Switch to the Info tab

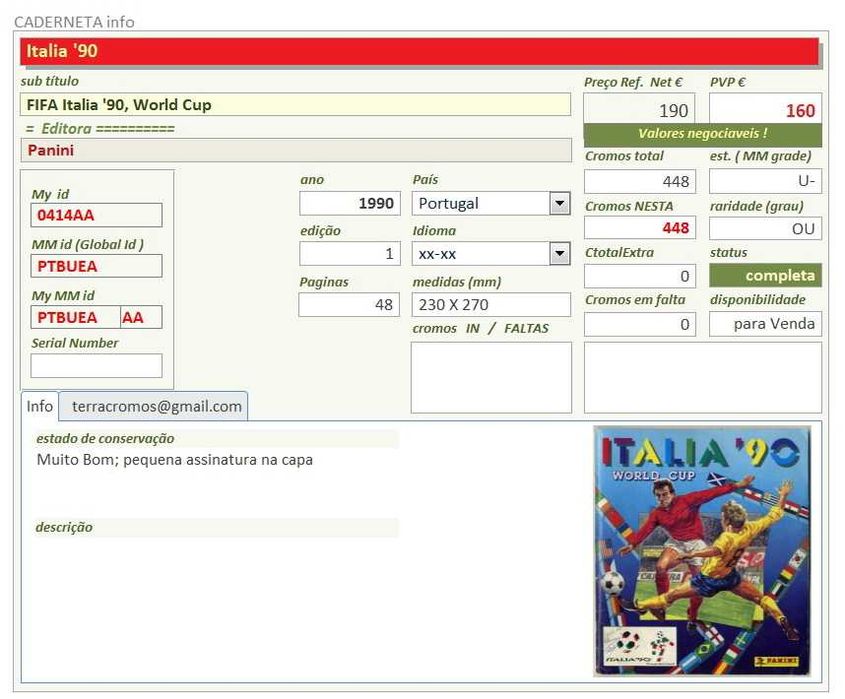[40, 406]
